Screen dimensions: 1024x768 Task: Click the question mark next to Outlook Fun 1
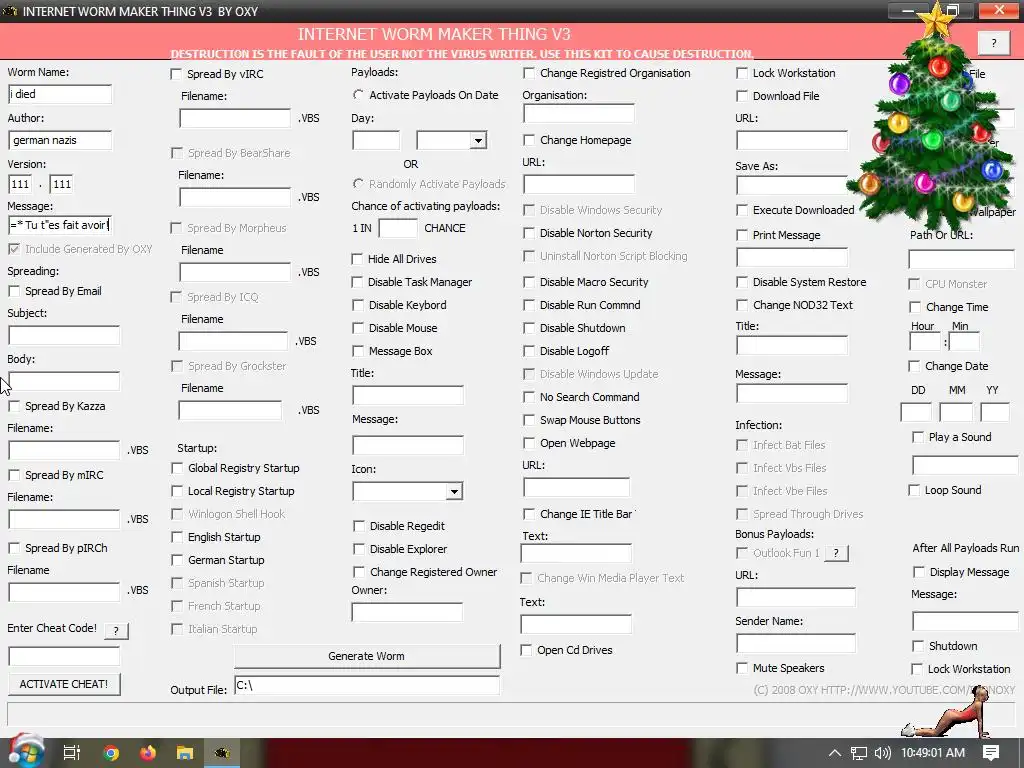click(x=836, y=553)
